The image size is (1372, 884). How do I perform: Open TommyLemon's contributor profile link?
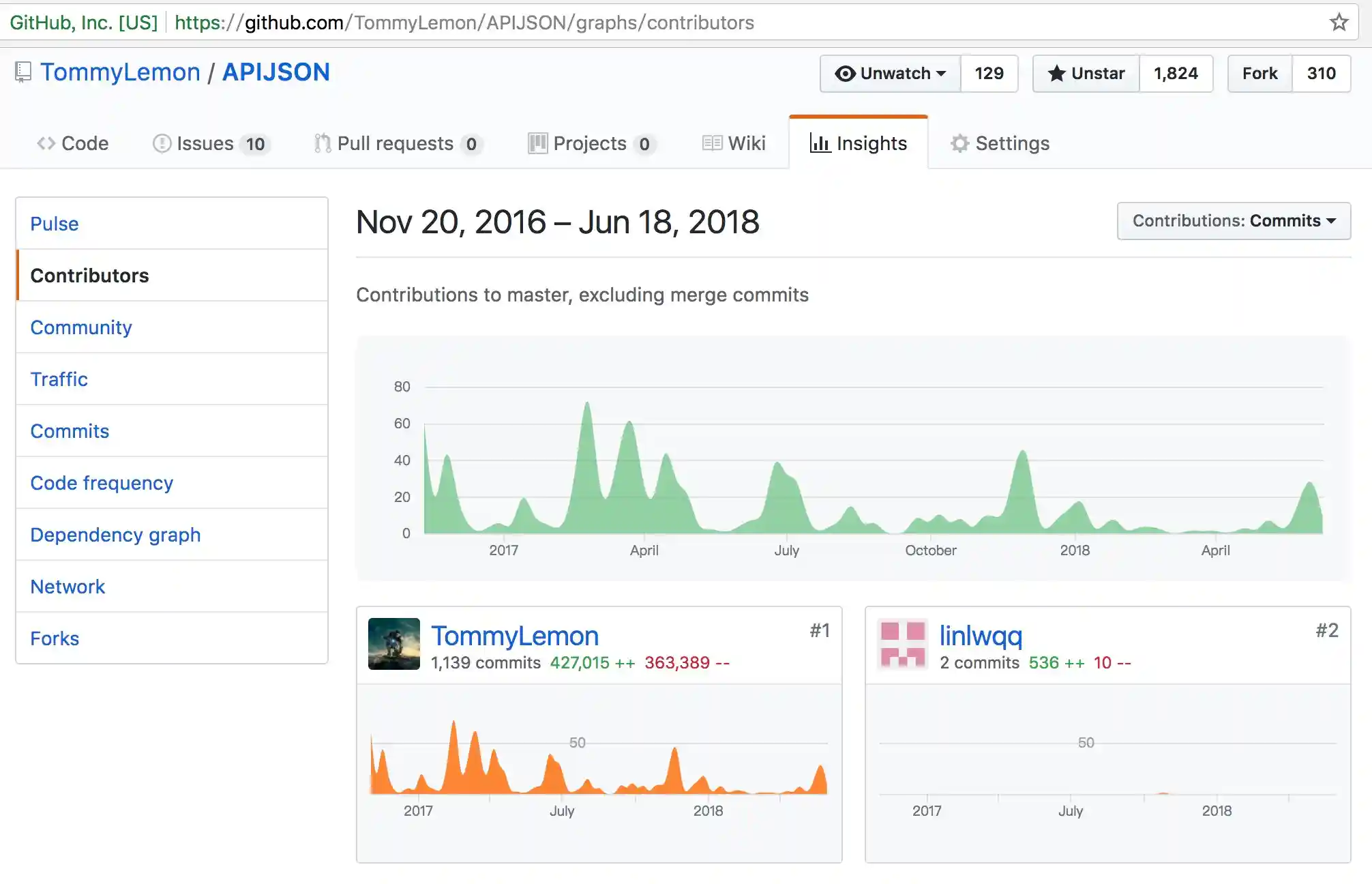(515, 636)
